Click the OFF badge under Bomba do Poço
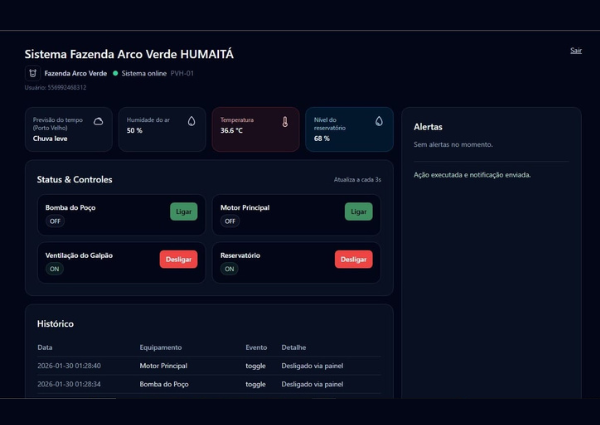The height and width of the screenshot is (425, 600). click(x=54, y=221)
